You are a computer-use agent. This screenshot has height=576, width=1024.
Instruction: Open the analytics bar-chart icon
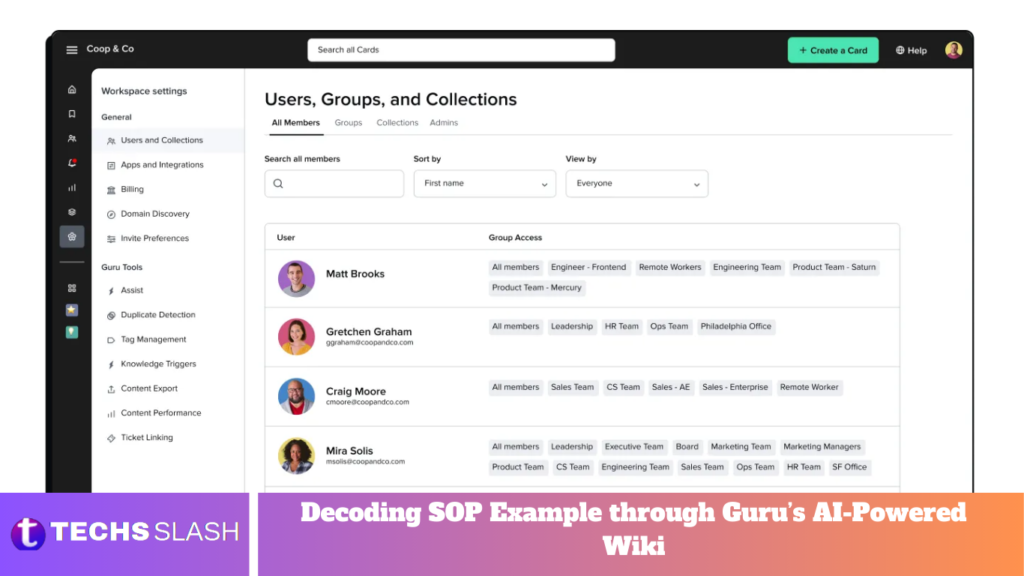[x=71, y=187]
